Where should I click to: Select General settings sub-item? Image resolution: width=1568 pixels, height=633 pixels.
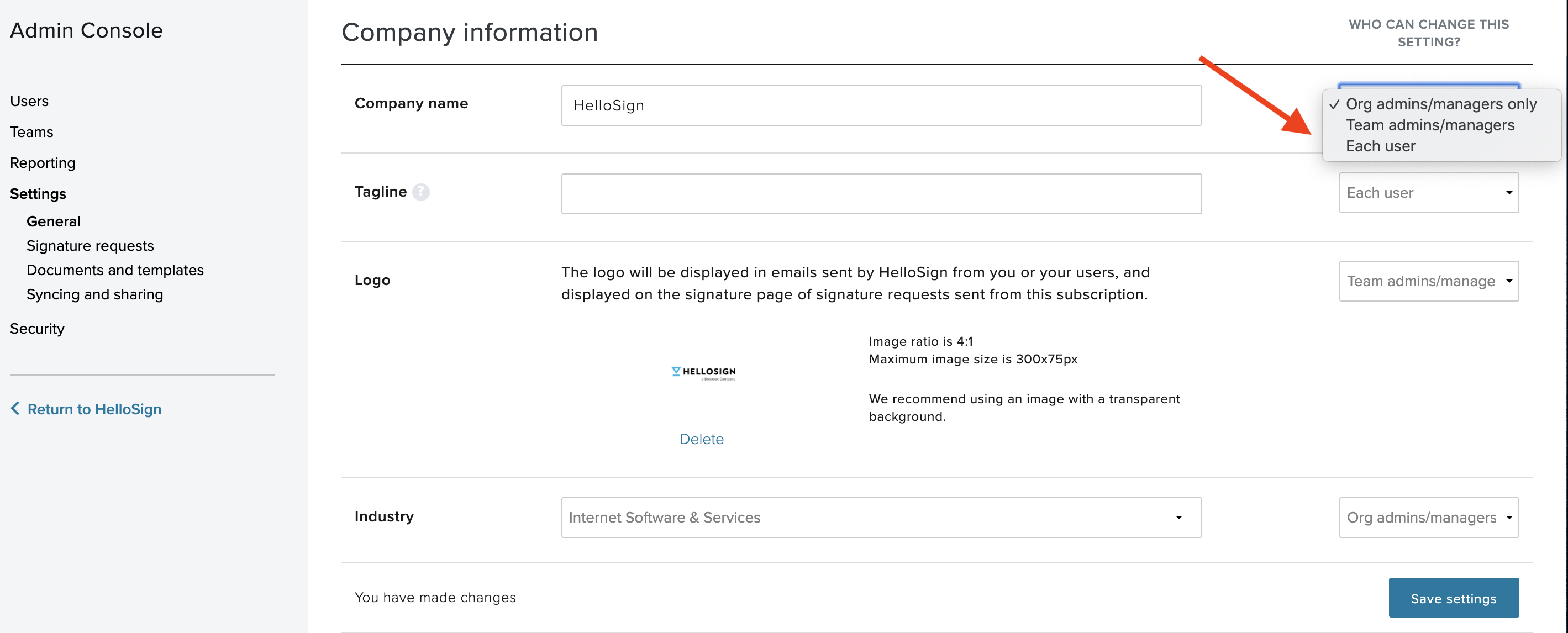point(54,221)
